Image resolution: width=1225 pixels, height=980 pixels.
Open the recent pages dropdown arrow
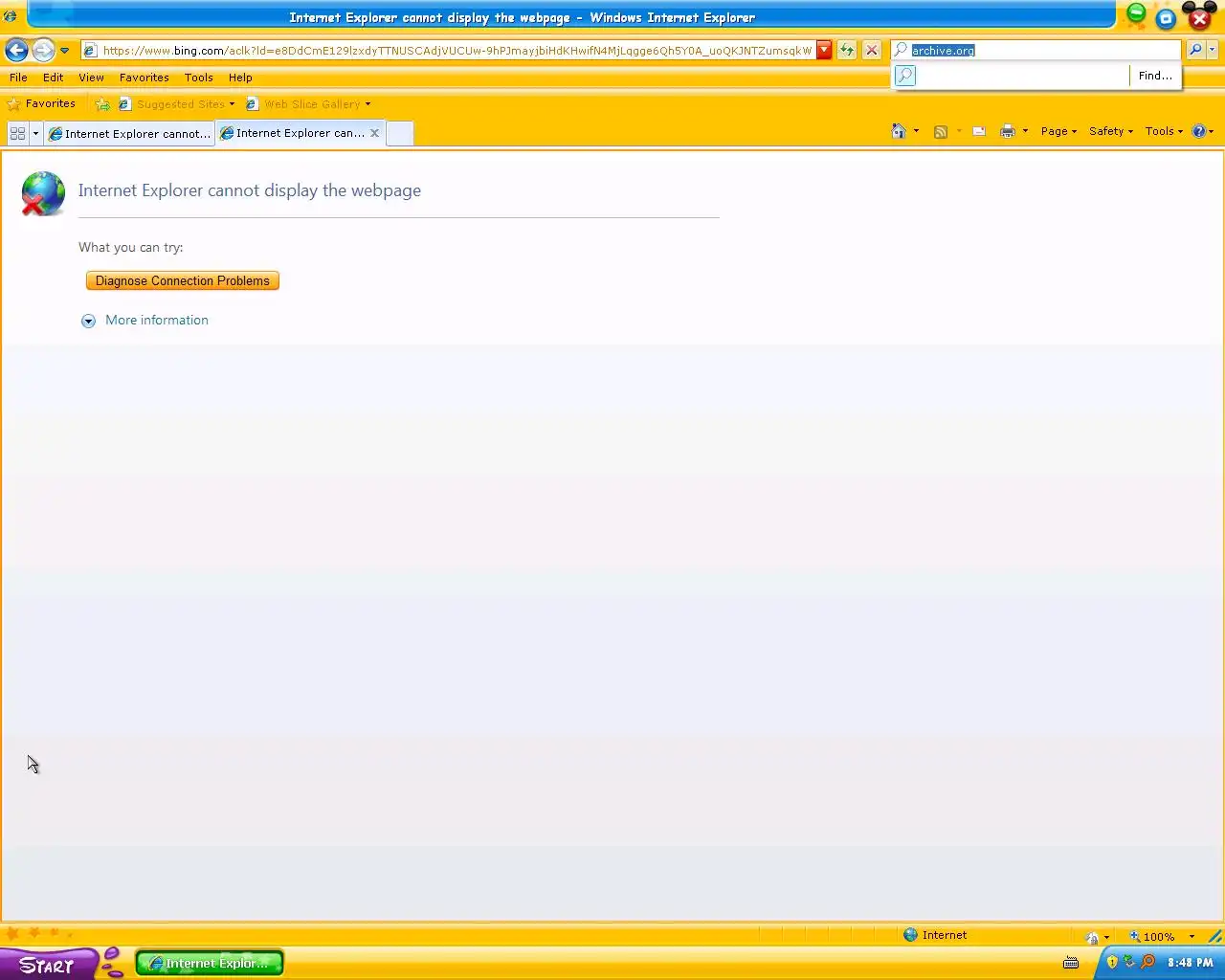point(64,51)
